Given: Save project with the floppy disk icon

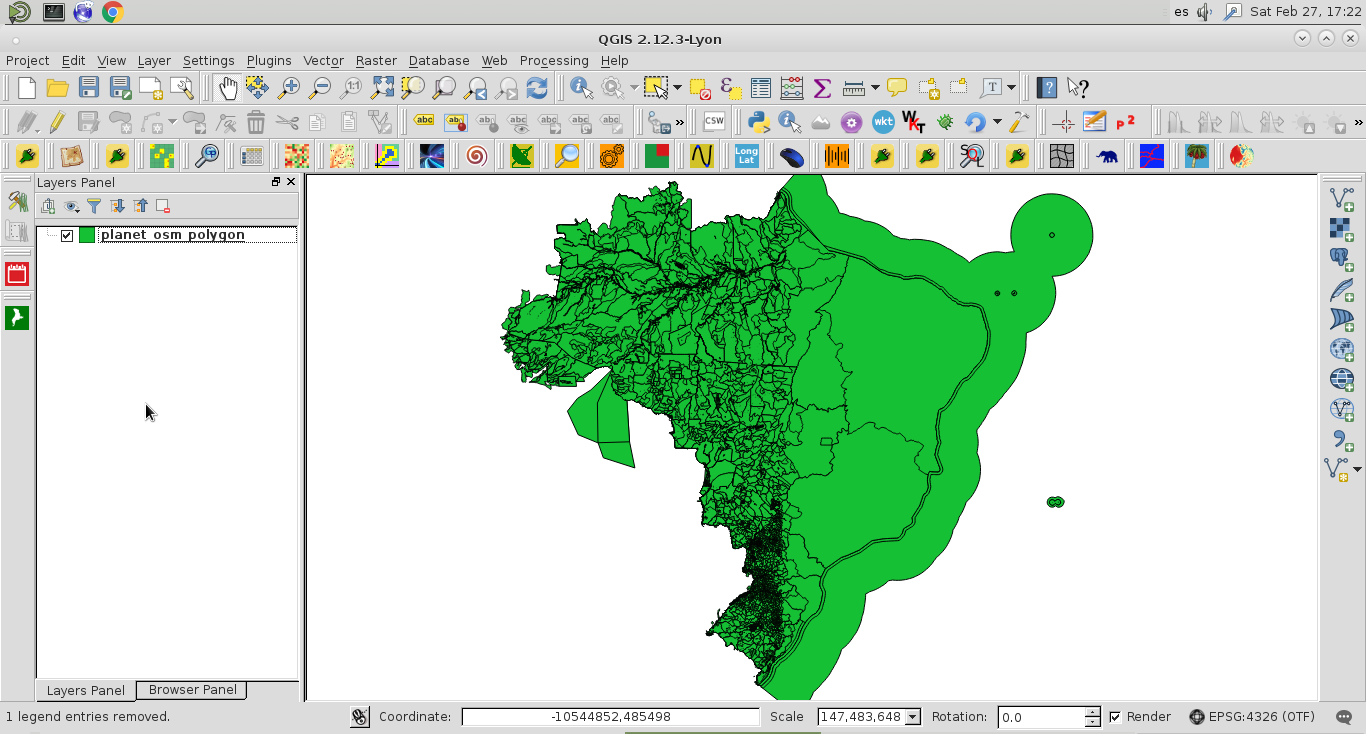Looking at the screenshot, I should 89,88.
